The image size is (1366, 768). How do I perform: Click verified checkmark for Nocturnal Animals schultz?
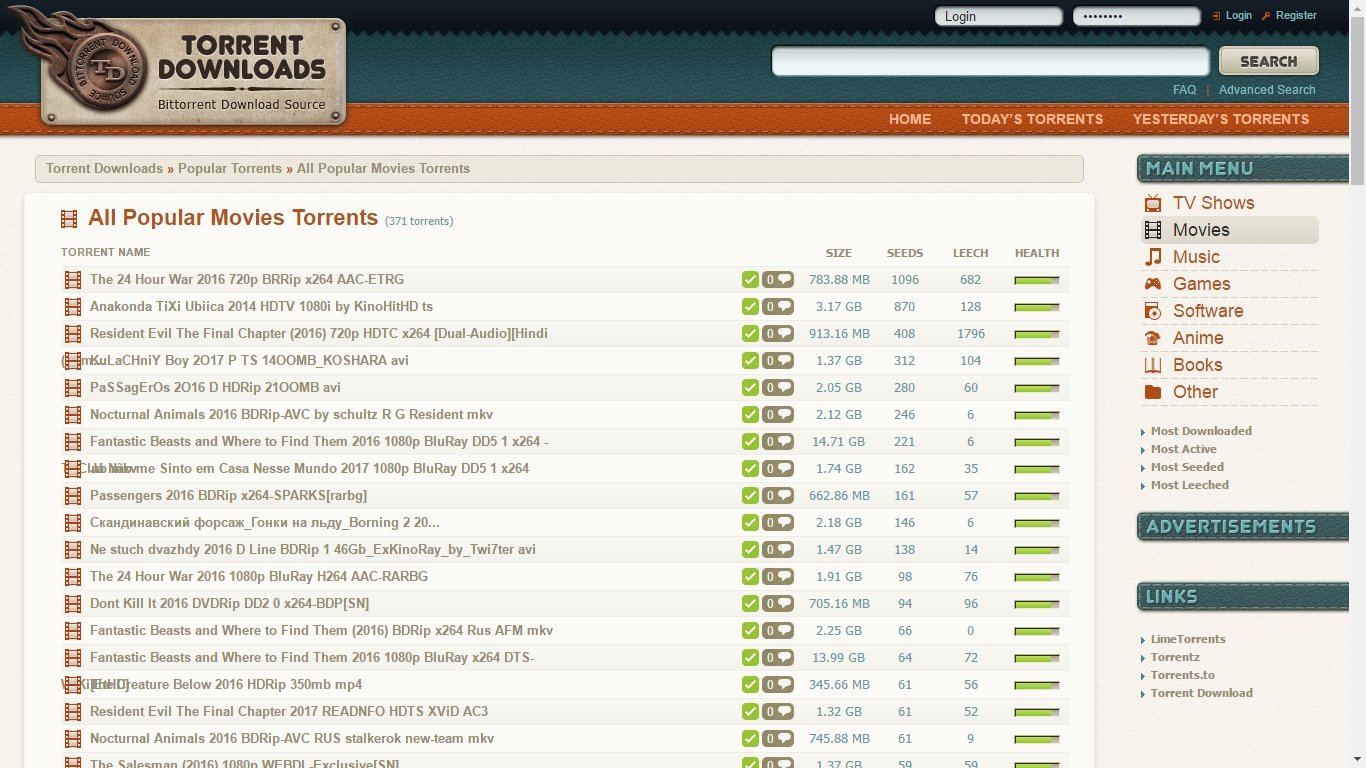(750, 415)
